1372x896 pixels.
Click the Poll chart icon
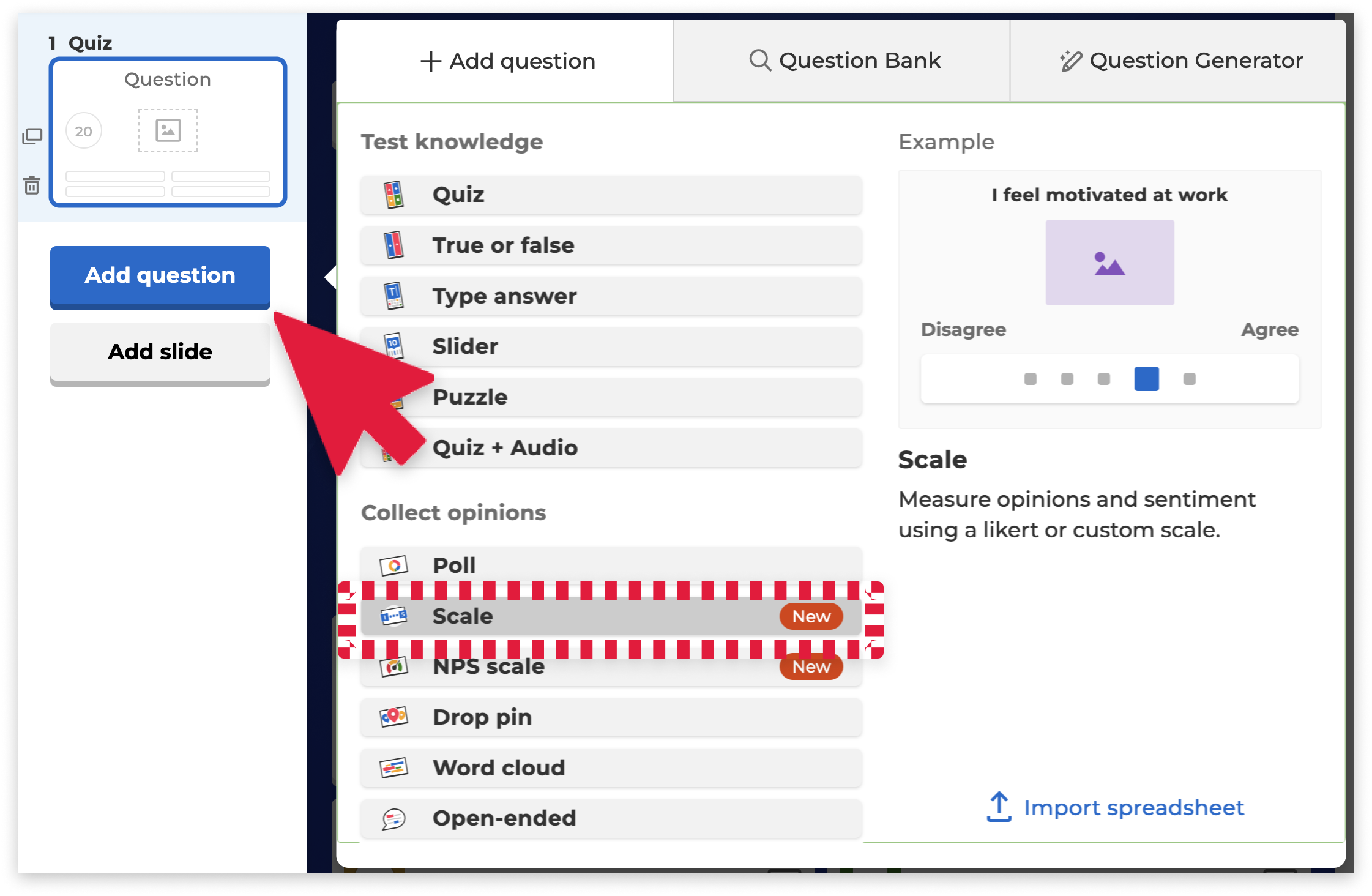[393, 566]
